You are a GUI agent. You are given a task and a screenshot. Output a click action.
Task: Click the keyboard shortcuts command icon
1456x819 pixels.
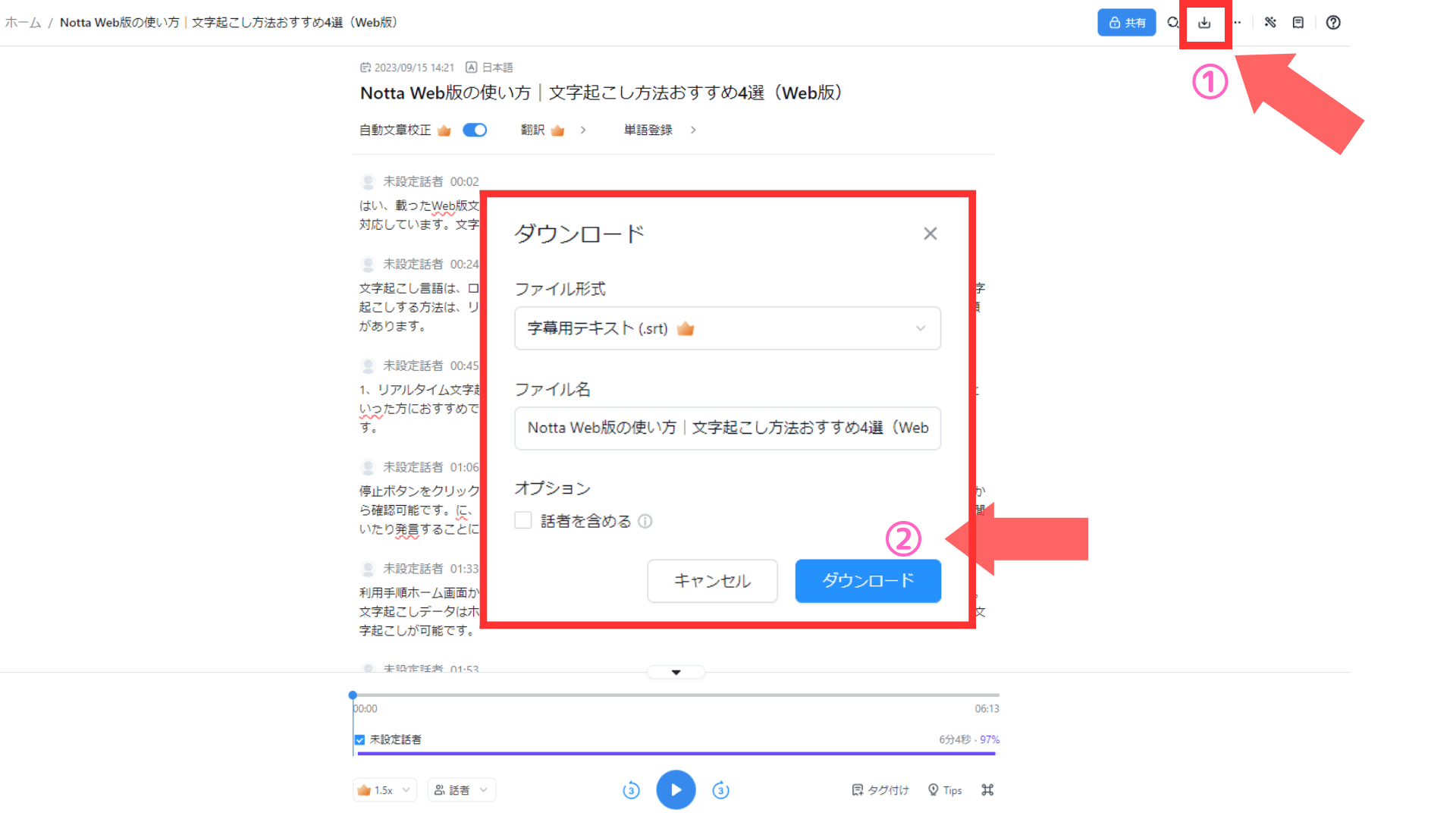[987, 790]
